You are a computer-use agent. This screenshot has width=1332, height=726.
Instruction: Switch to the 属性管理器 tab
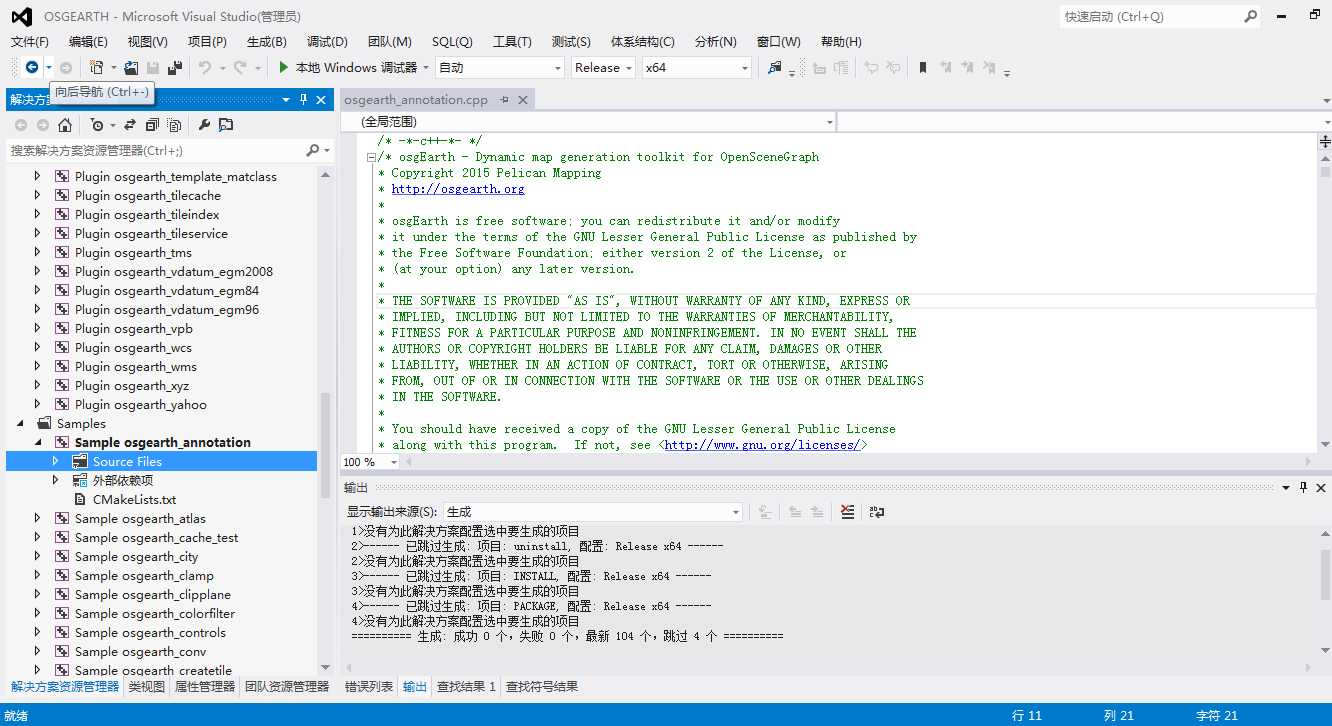pos(204,686)
